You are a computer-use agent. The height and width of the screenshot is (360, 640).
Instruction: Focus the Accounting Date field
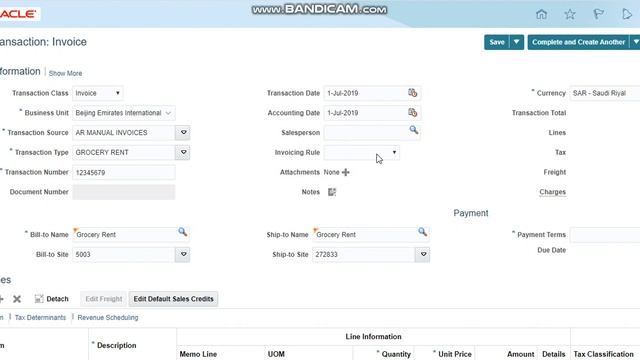[x=365, y=113]
